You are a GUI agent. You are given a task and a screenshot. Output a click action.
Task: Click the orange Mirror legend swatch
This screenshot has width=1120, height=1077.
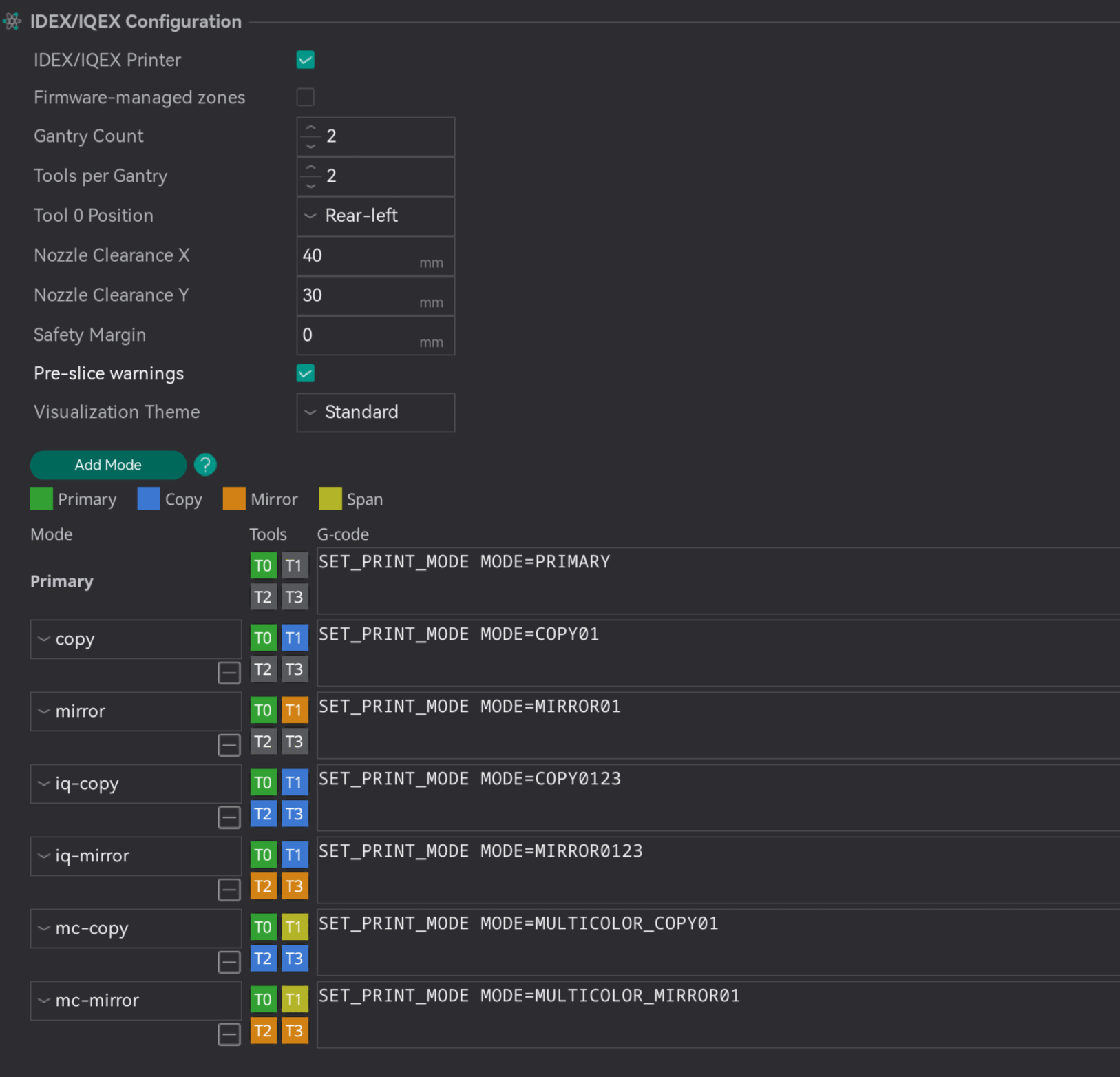(x=234, y=499)
